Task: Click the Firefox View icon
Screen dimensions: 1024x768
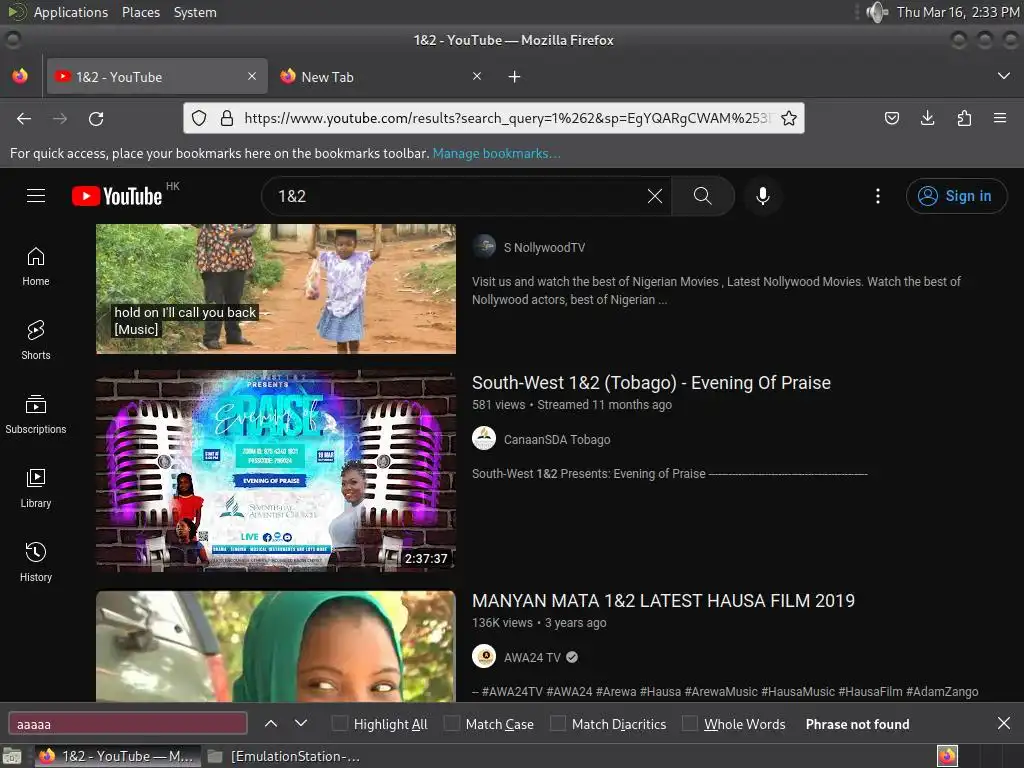Action: click(x=20, y=76)
